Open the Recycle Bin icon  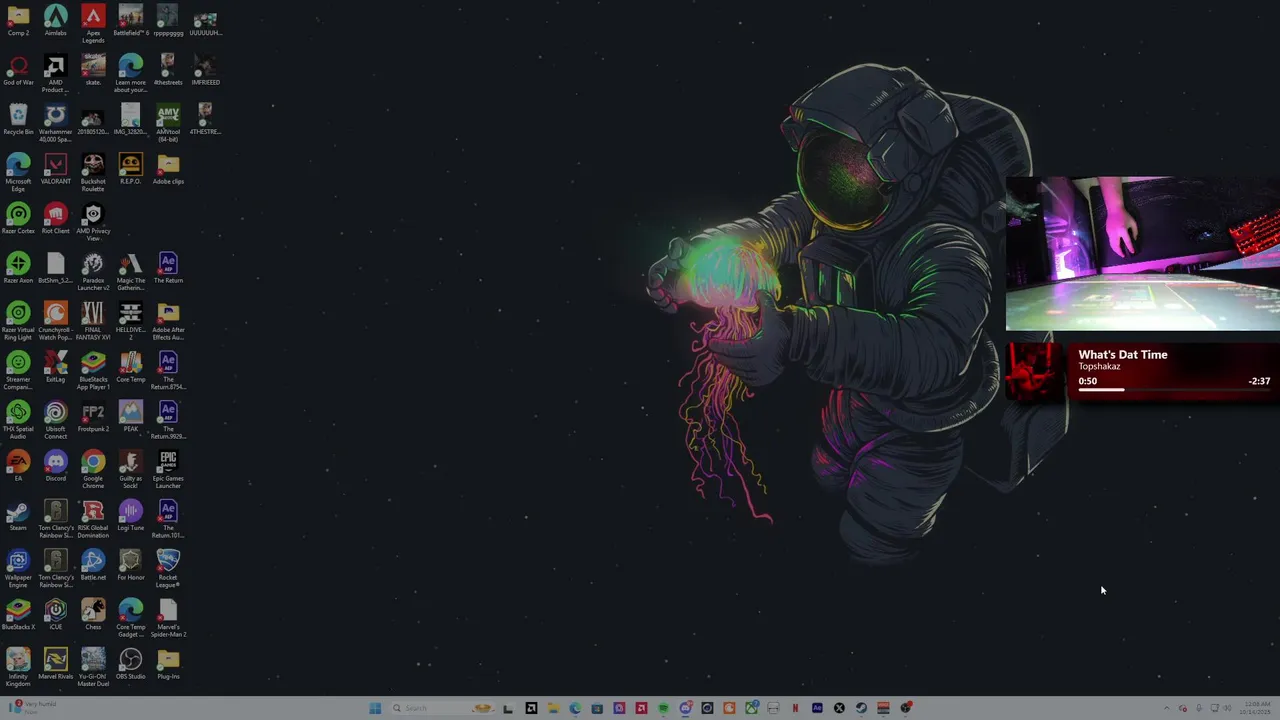click(x=18, y=120)
